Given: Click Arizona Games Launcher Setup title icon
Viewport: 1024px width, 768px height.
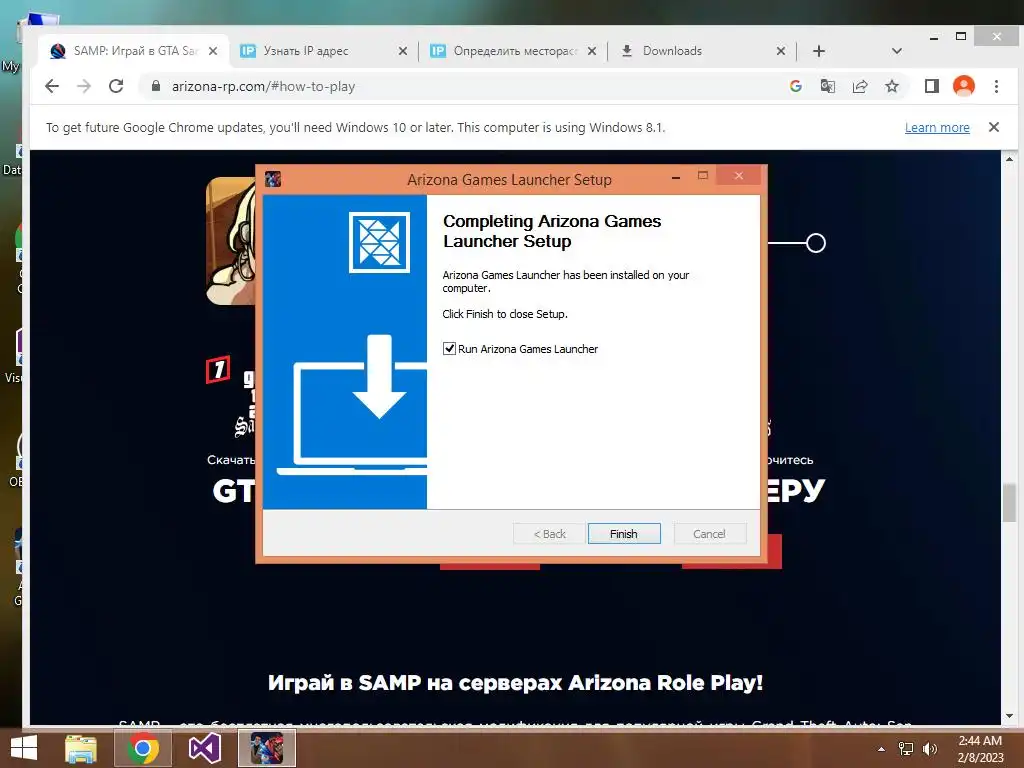Looking at the screenshot, I should click(273, 179).
